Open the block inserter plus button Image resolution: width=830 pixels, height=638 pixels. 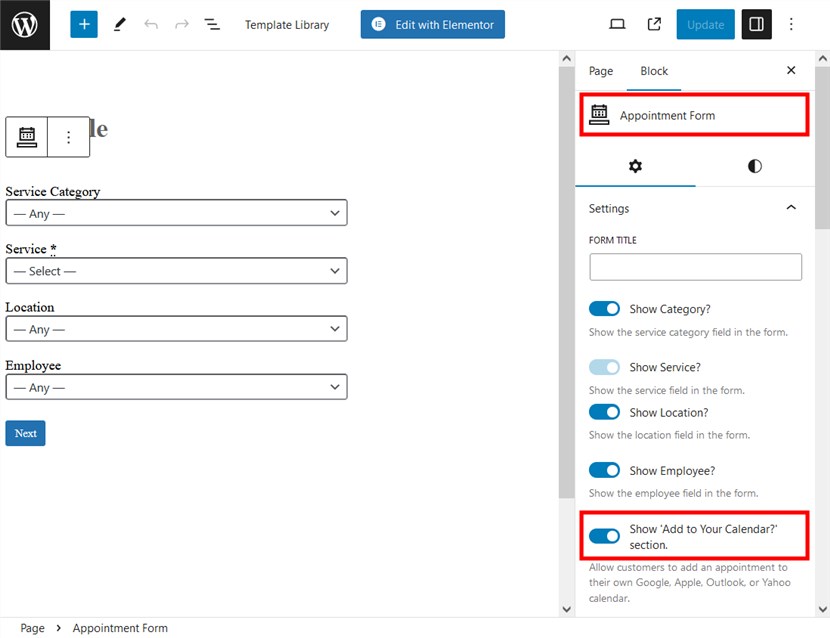[x=84, y=24]
